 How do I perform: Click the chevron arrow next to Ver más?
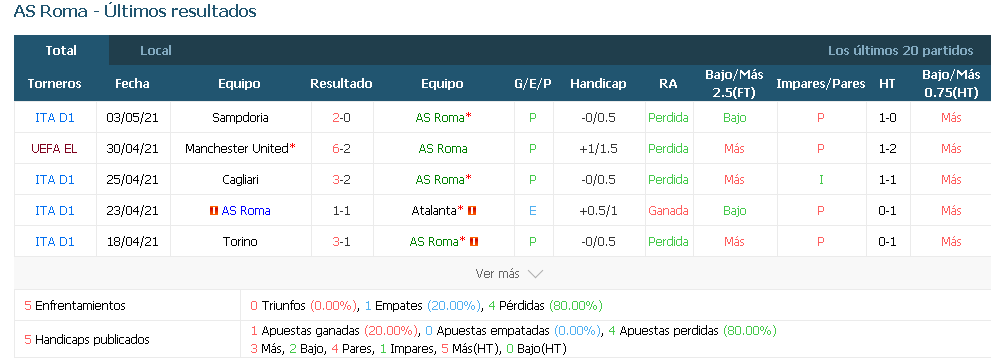click(x=535, y=274)
